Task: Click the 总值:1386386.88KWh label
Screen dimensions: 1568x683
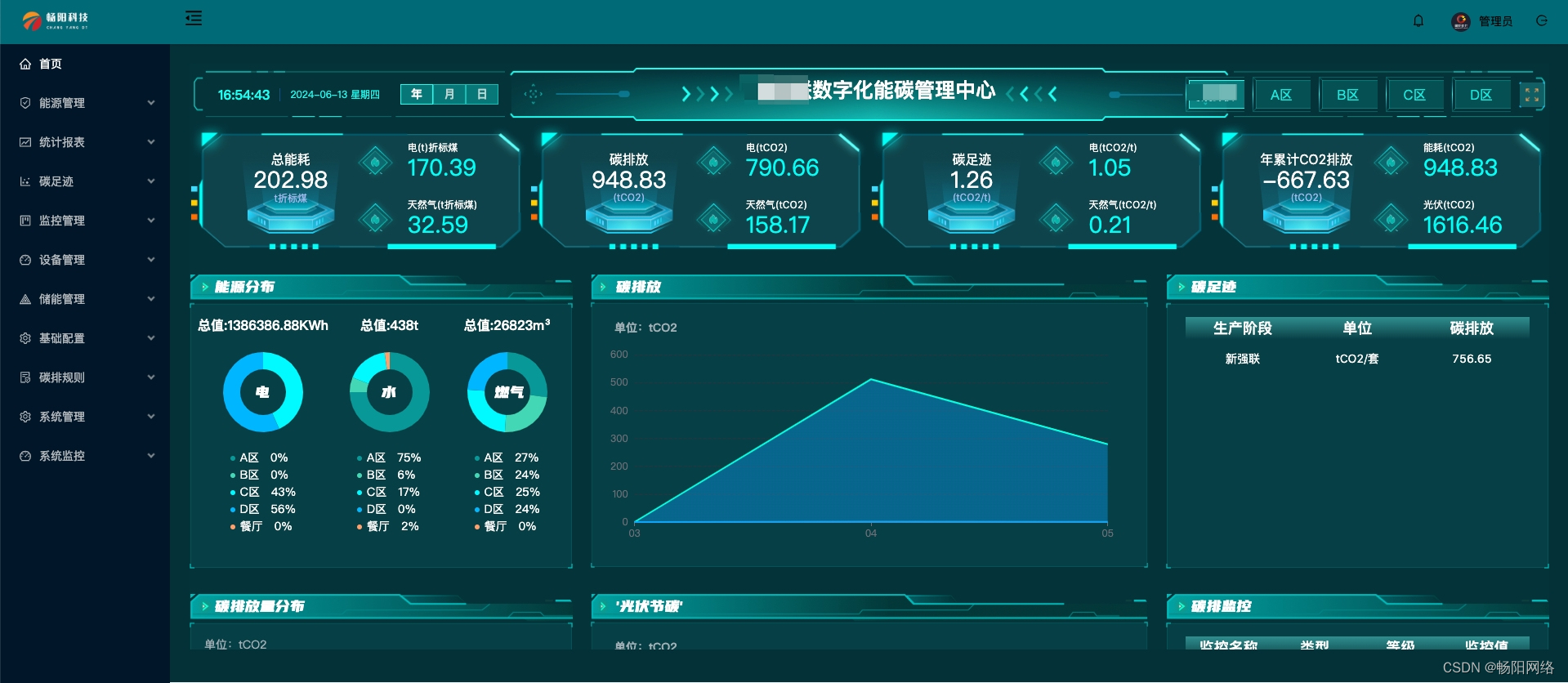Action: coord(263,325)
